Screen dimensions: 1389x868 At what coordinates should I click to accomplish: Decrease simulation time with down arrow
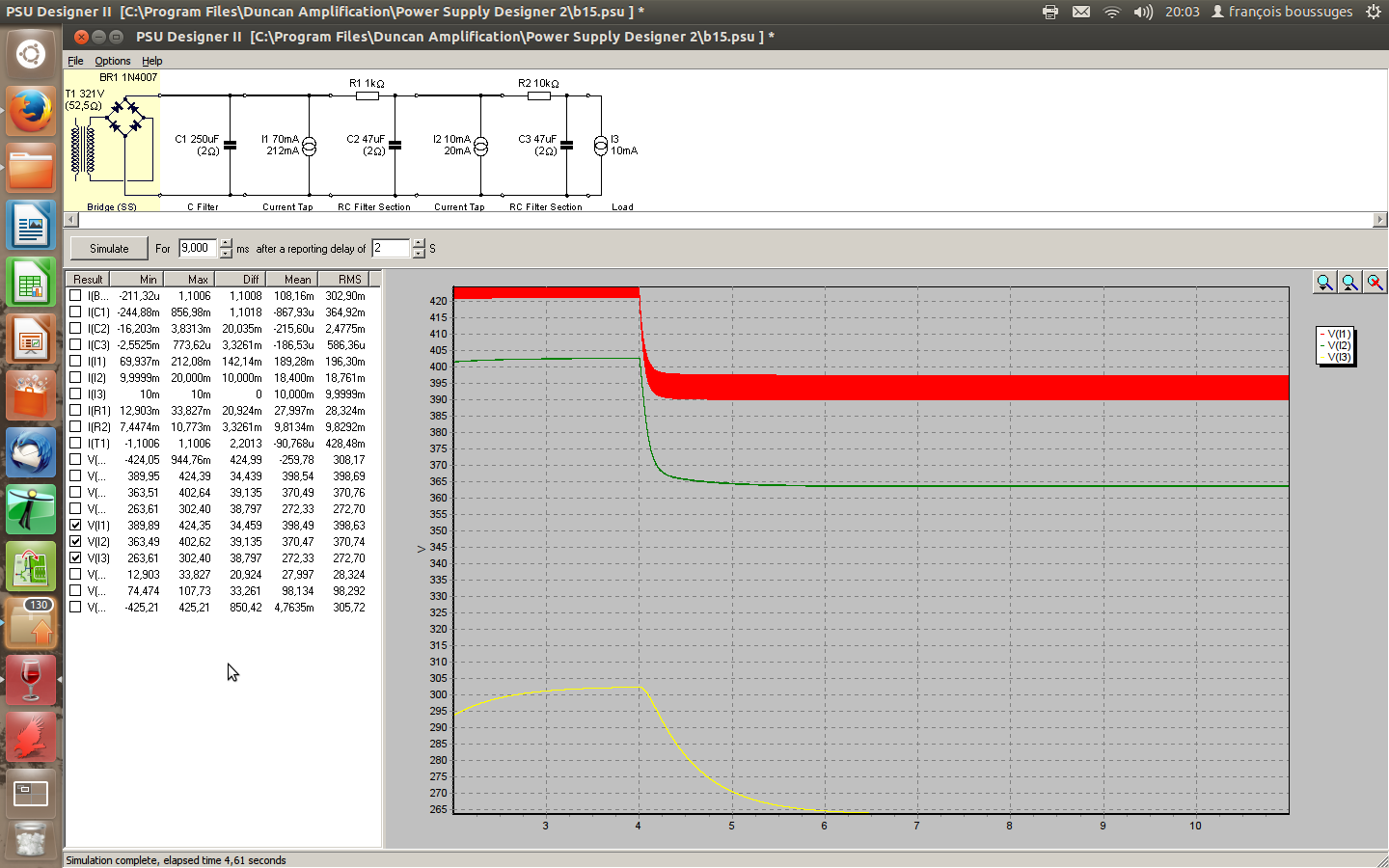click(x=226, y=254)
